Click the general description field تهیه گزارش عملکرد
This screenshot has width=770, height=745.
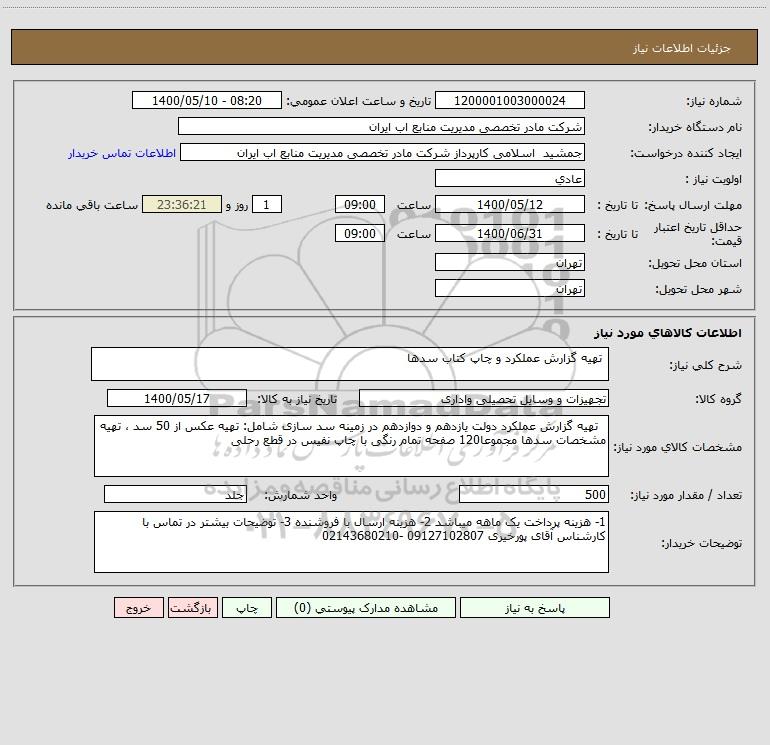pyautogui.click(x=350, y=364)
